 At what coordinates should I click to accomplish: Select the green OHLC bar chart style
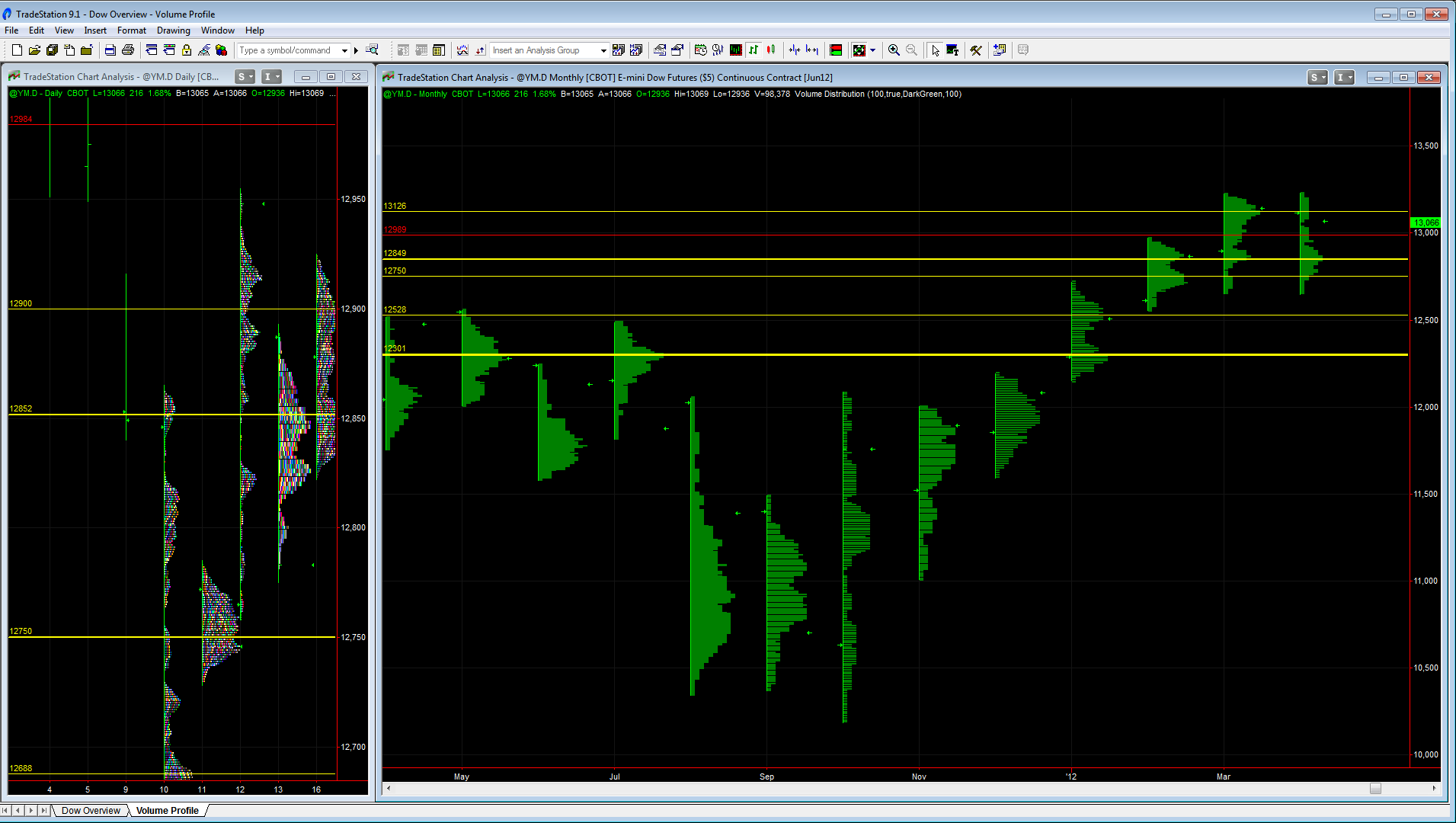coord(754,50)
